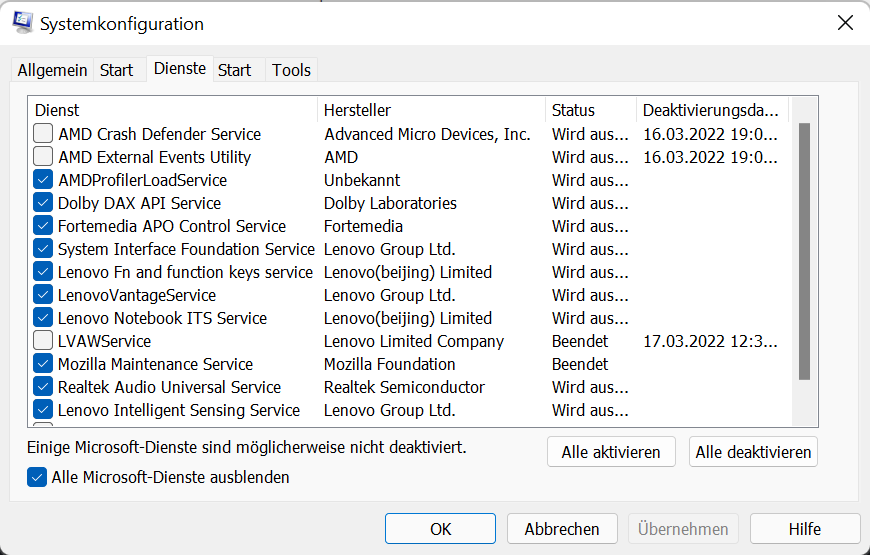This screenshot has width=870, height=555.
Task: Sort by the Dienst column header
Action: coord(173,110)
